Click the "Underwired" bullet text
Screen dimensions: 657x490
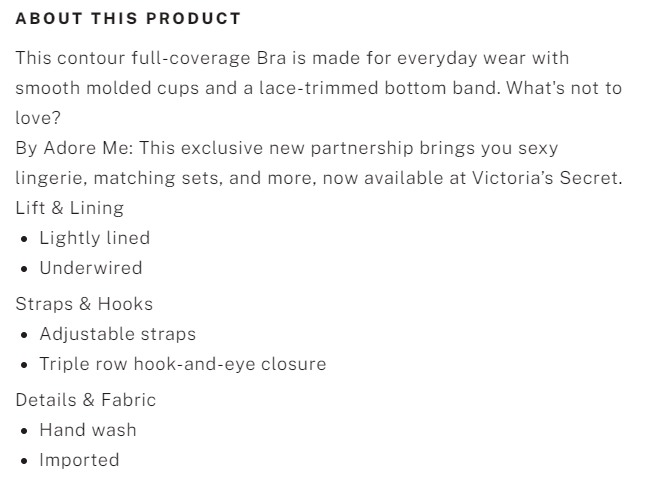(x=90, y=268)
